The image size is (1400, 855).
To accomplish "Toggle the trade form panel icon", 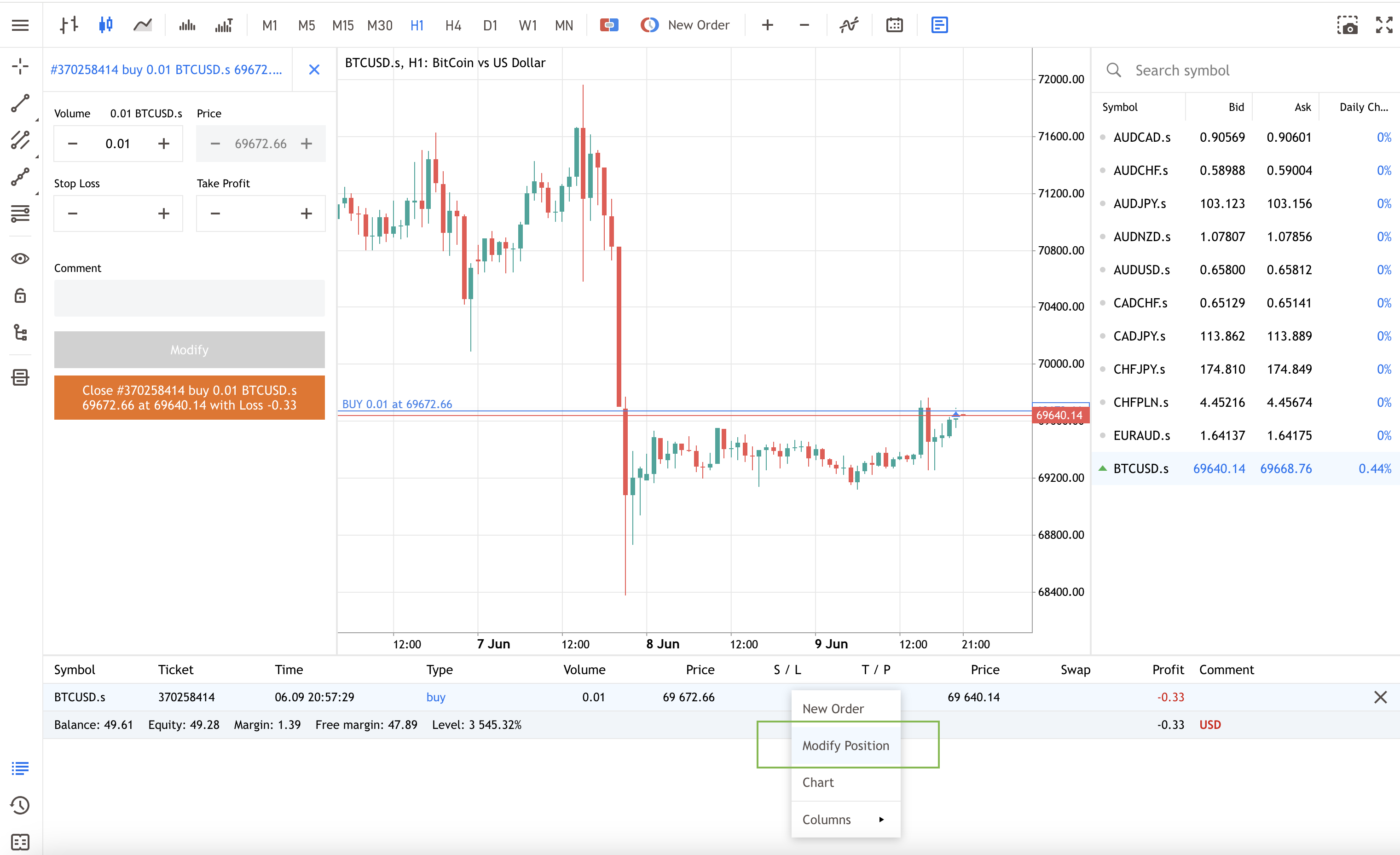I will click(x=940, y=25).
